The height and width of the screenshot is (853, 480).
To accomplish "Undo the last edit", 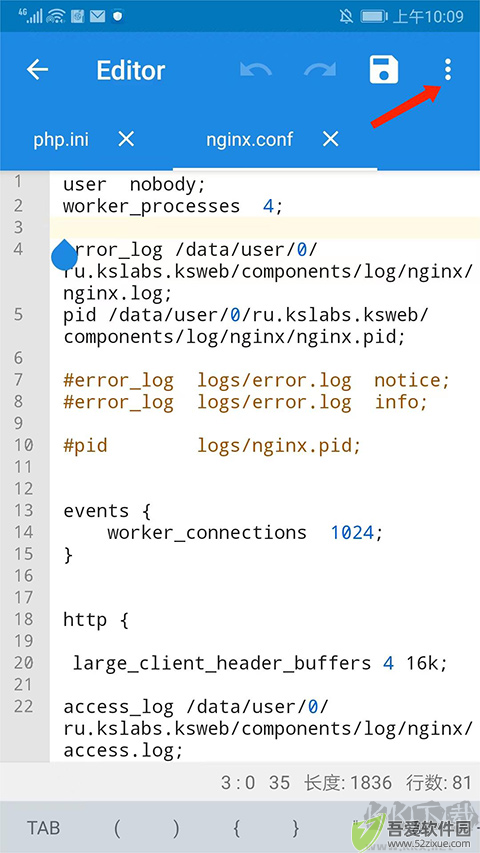I will click(255, 70).
